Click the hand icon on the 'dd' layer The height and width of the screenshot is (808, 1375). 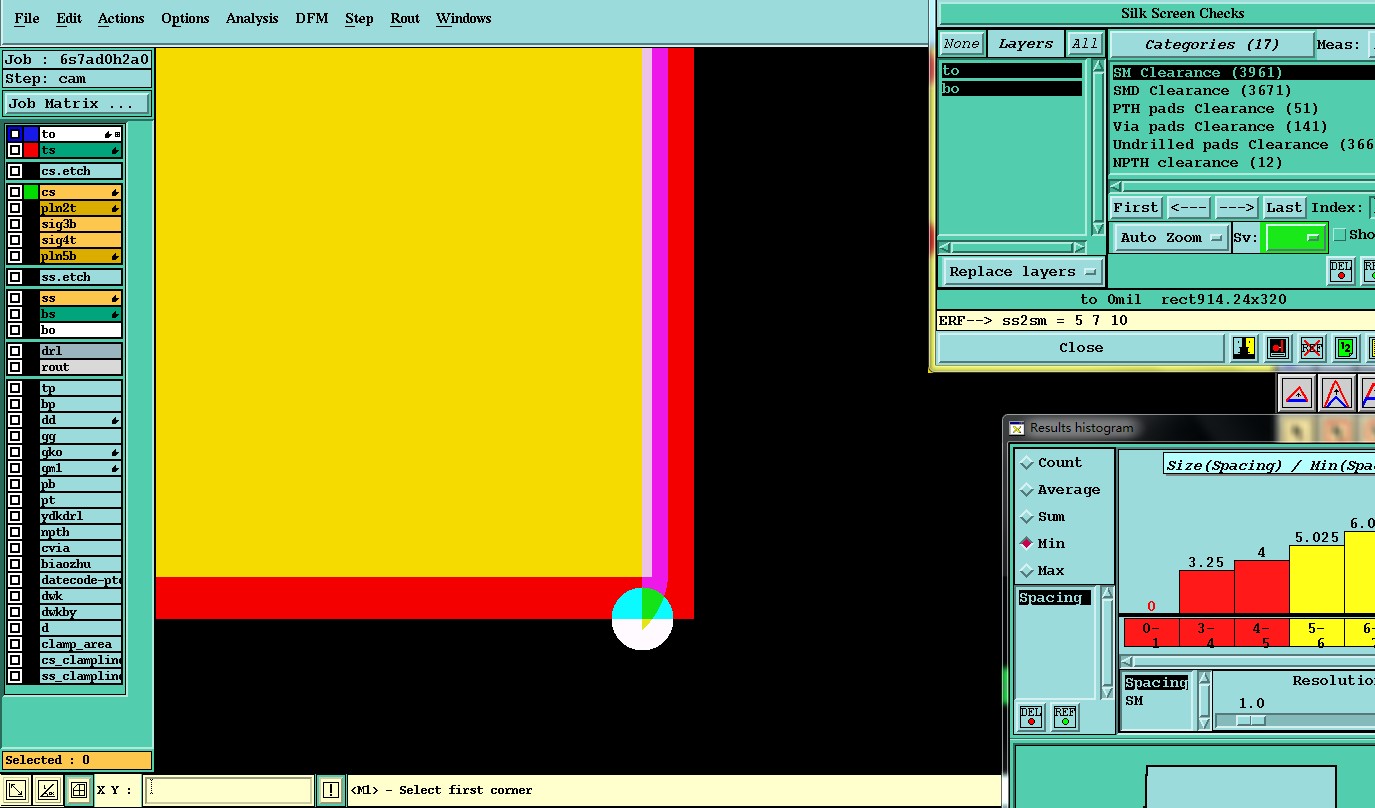pos(115,421)
